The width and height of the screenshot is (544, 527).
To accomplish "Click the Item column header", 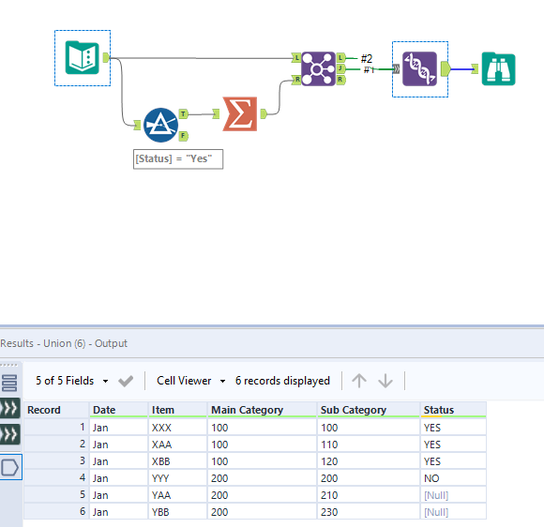I will pyautogui.click(x=178, y=410).
